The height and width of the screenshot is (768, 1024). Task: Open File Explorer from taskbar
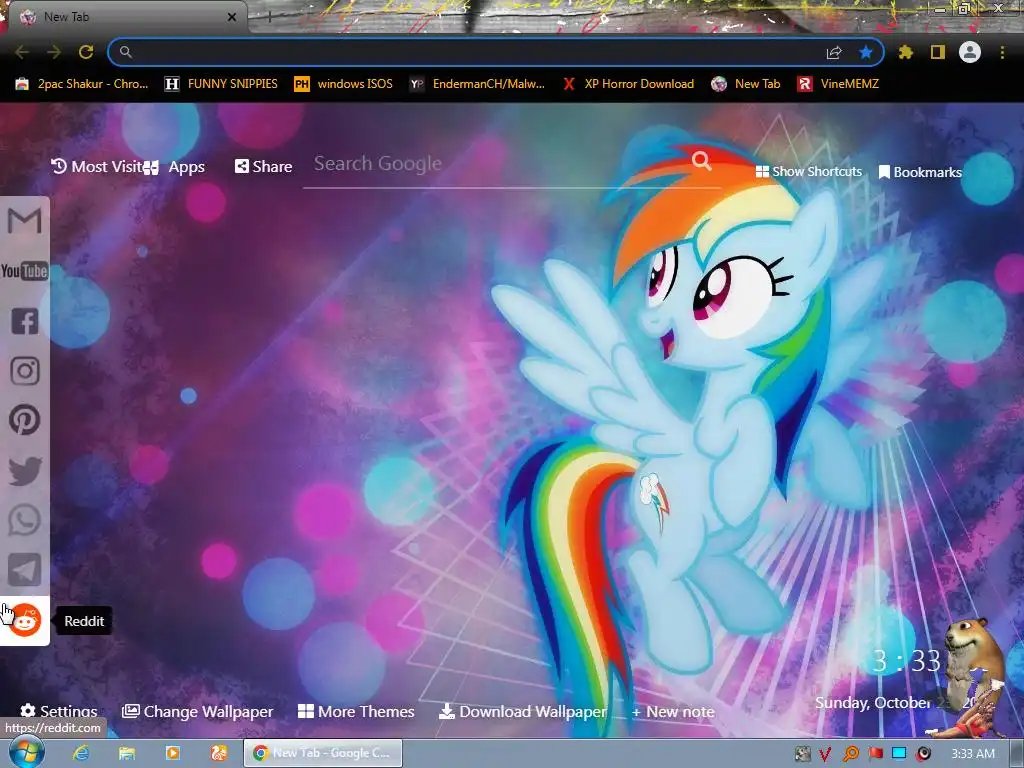click(x=127, y=753)
